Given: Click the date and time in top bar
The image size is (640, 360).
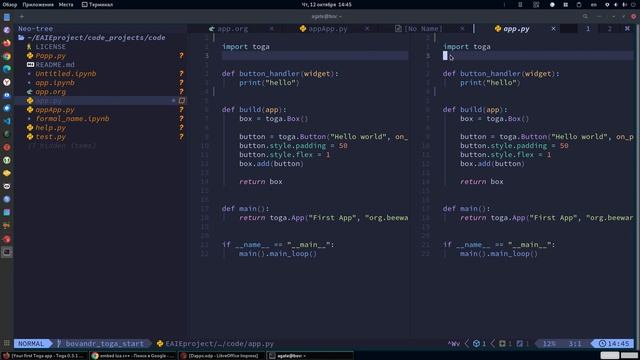Looking at the screenshot, I should (326, 4).
